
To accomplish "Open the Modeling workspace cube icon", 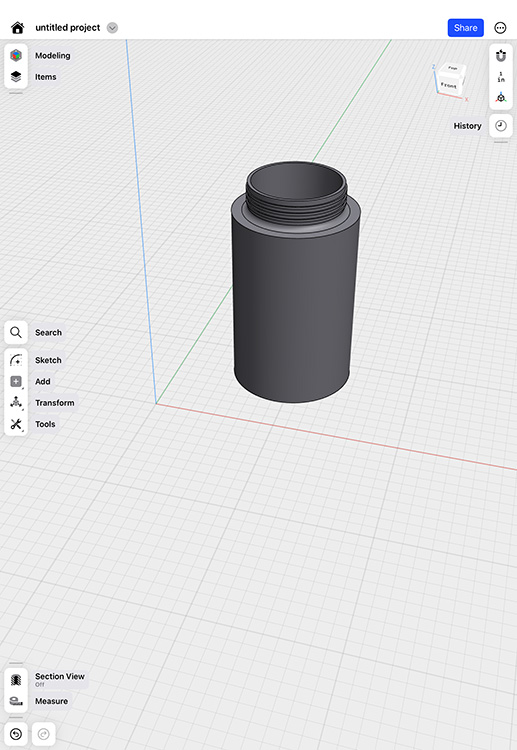I will pos(16,55).
